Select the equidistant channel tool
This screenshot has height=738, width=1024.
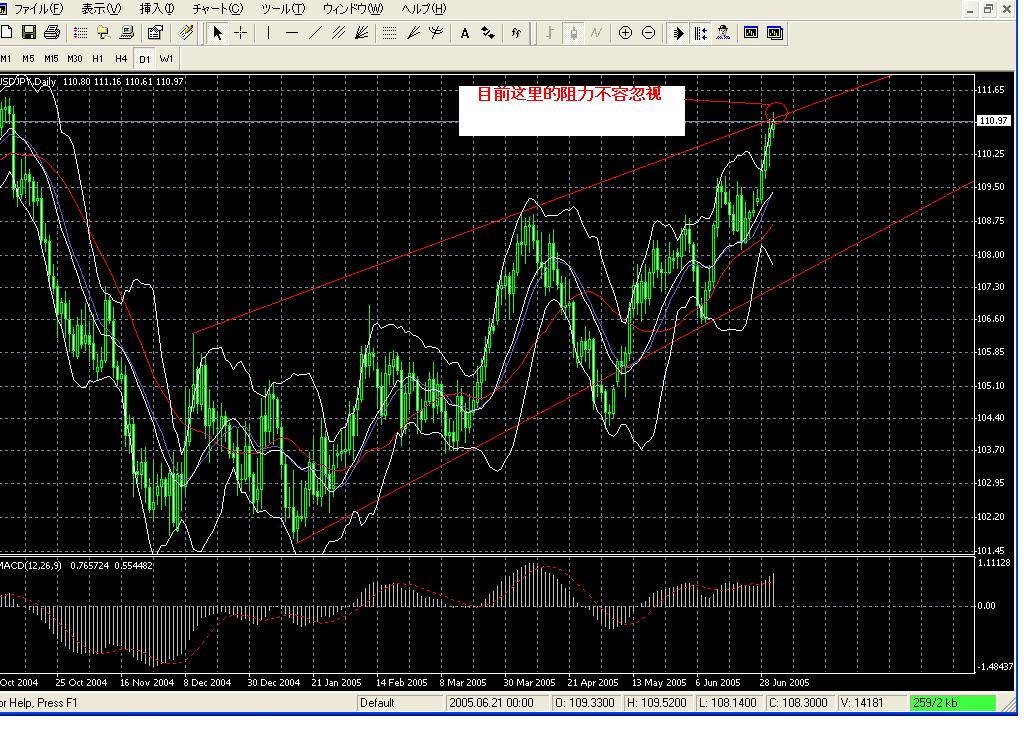pos(338,33)
